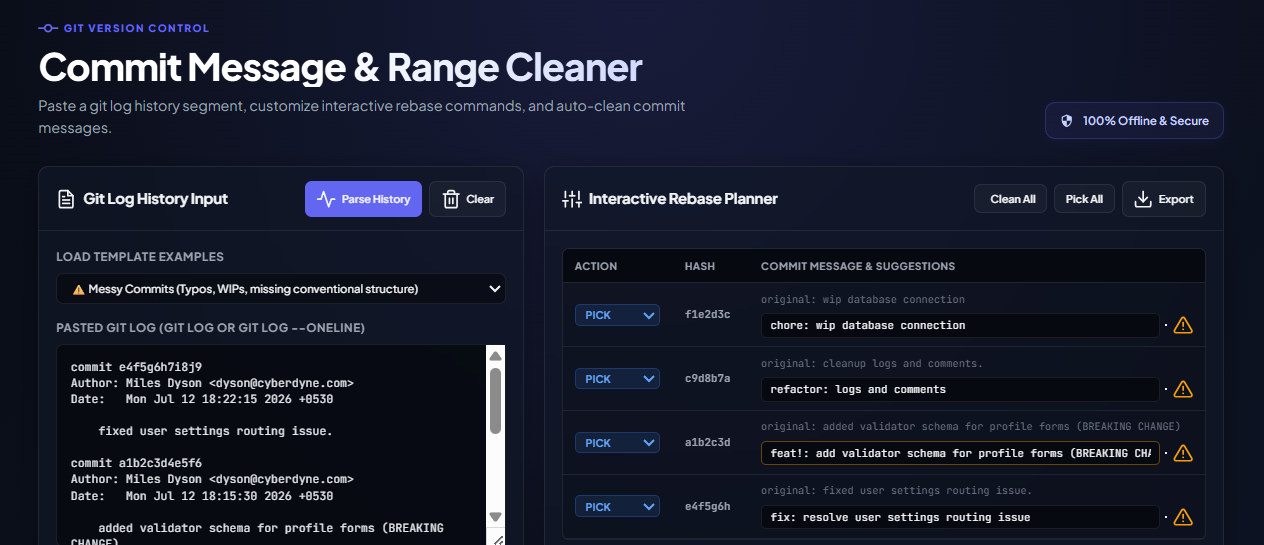
Task: Click the 100% Offline & Secure badge
Action: pyautogui.click(x=1134, y=121)
